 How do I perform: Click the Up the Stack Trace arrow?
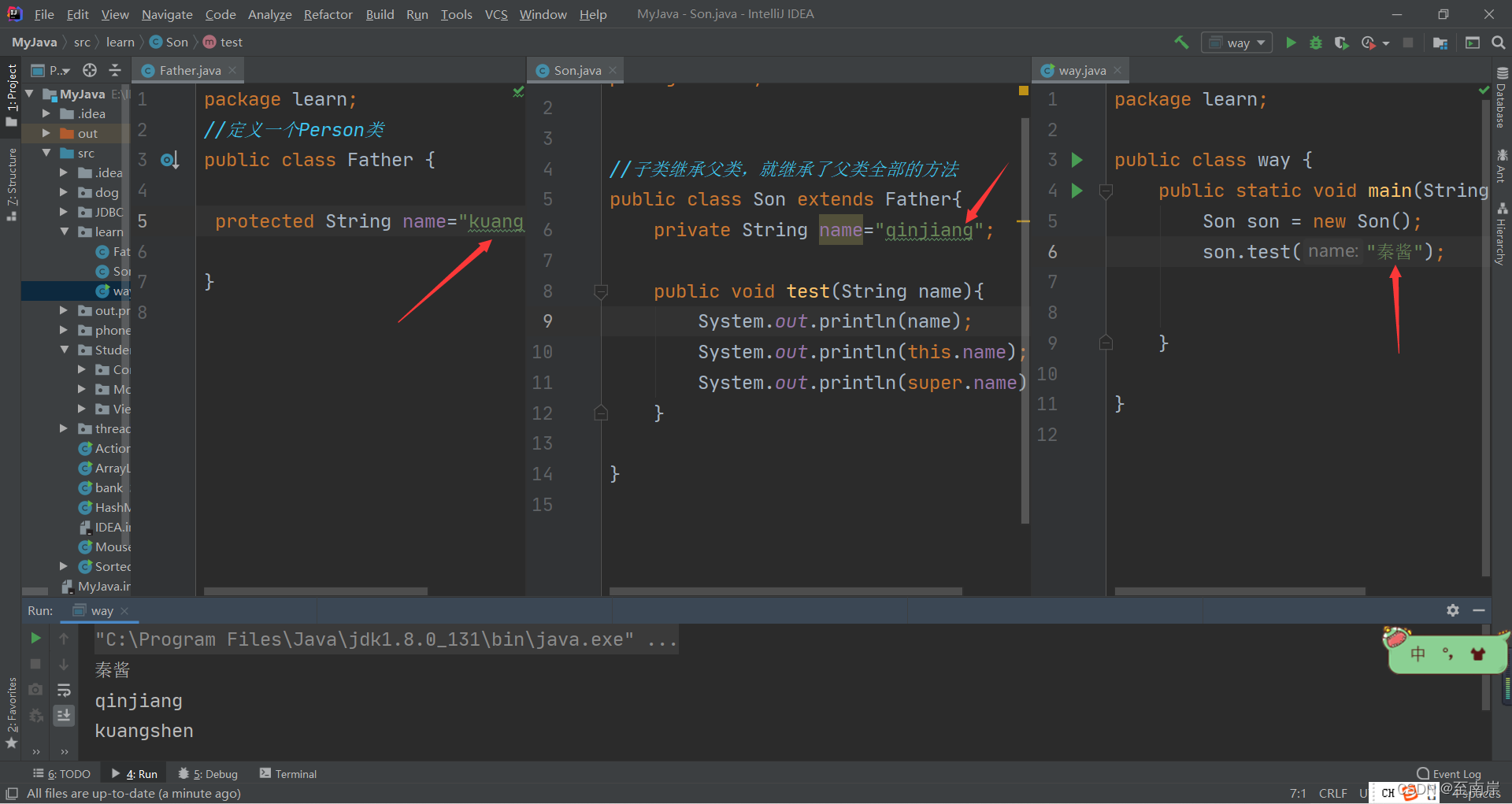(64, 639)
